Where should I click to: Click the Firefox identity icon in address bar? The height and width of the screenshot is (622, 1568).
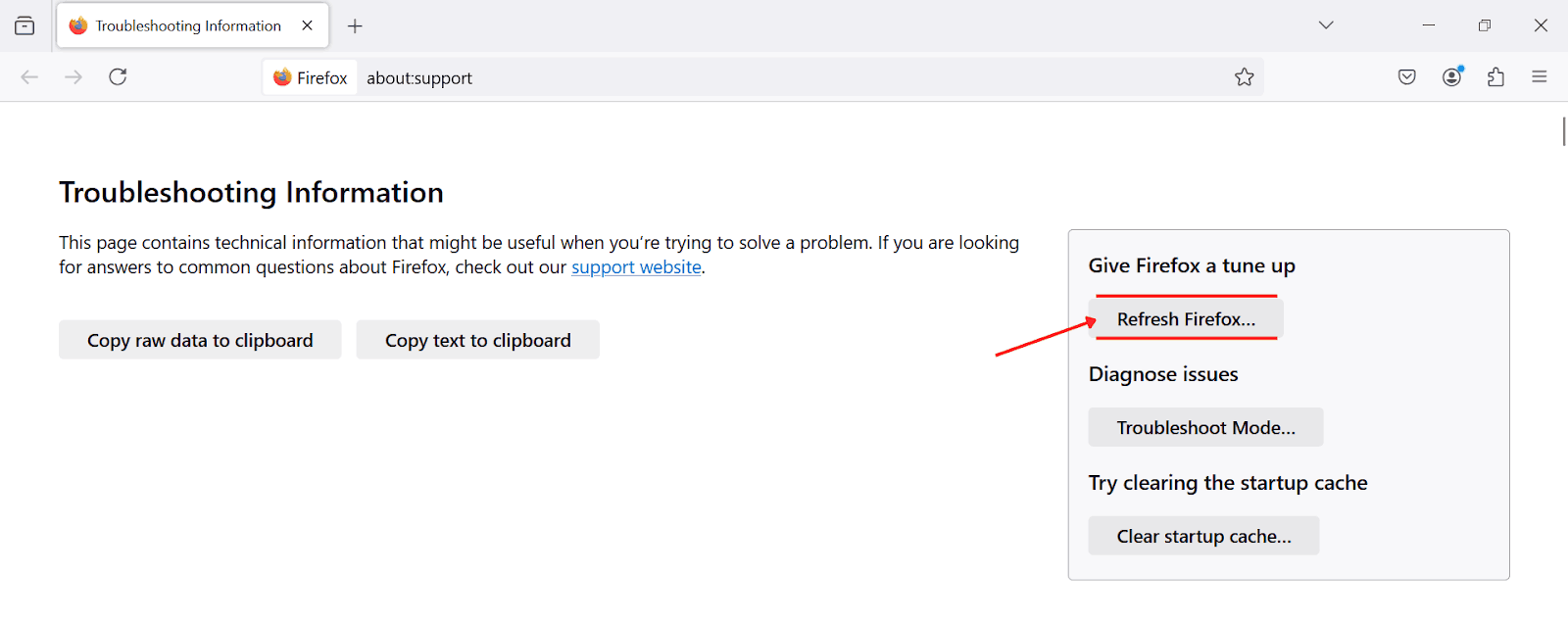[x=311, y=77]
